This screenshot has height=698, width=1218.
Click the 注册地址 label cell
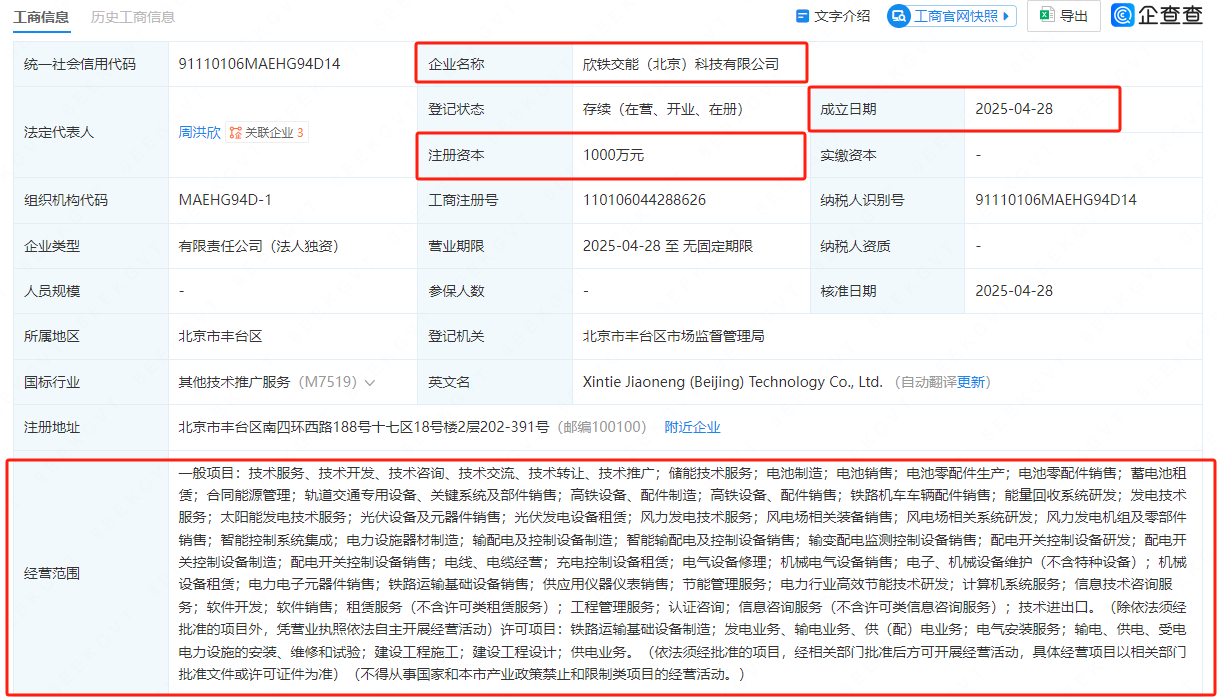click(x=91, y=427)
